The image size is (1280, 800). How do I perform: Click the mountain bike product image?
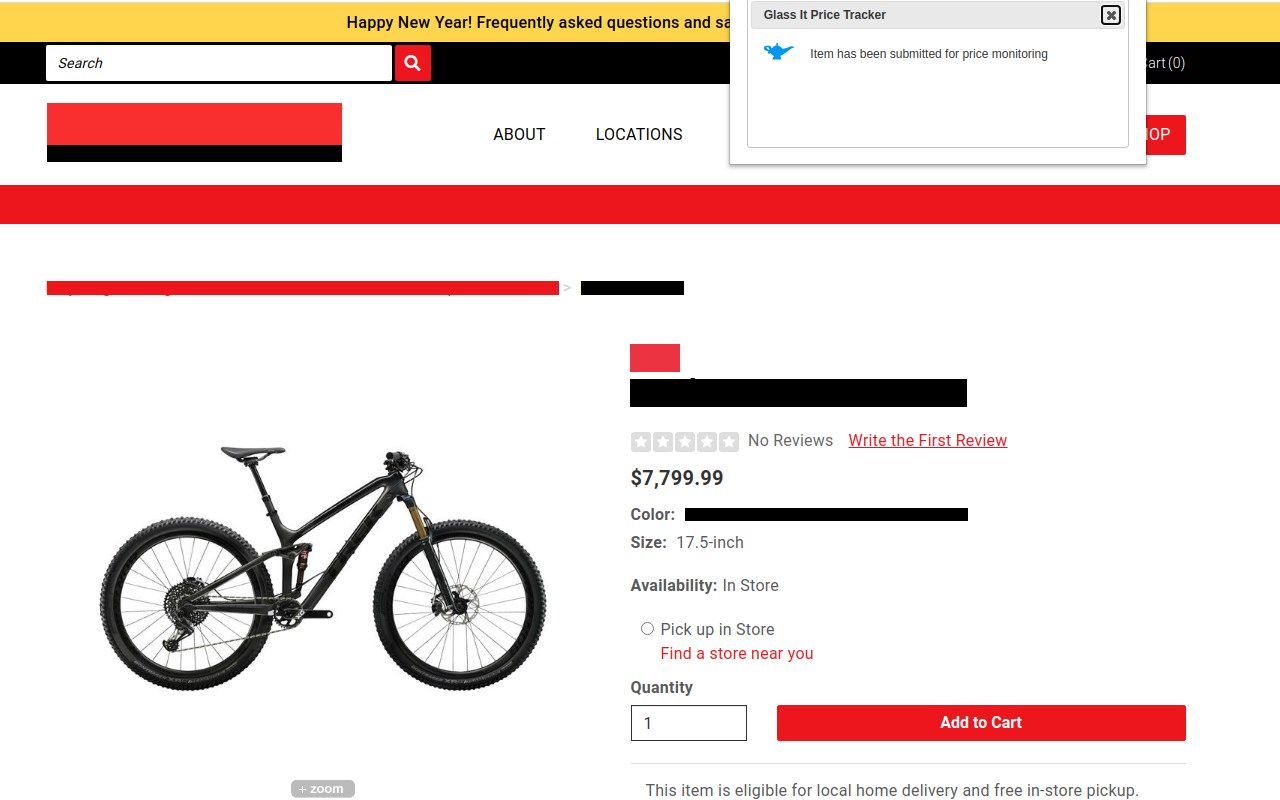(x=323, y=565)
